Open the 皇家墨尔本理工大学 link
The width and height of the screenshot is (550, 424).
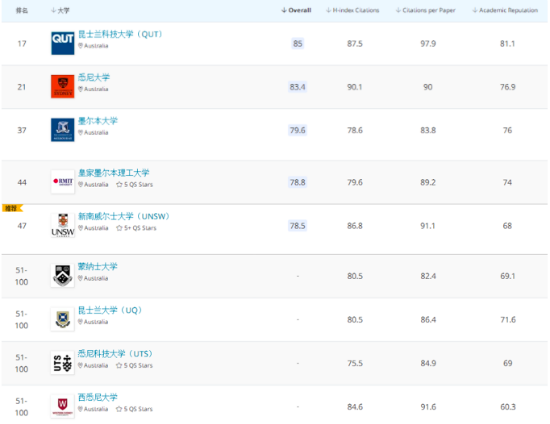[x=114, y=173]
